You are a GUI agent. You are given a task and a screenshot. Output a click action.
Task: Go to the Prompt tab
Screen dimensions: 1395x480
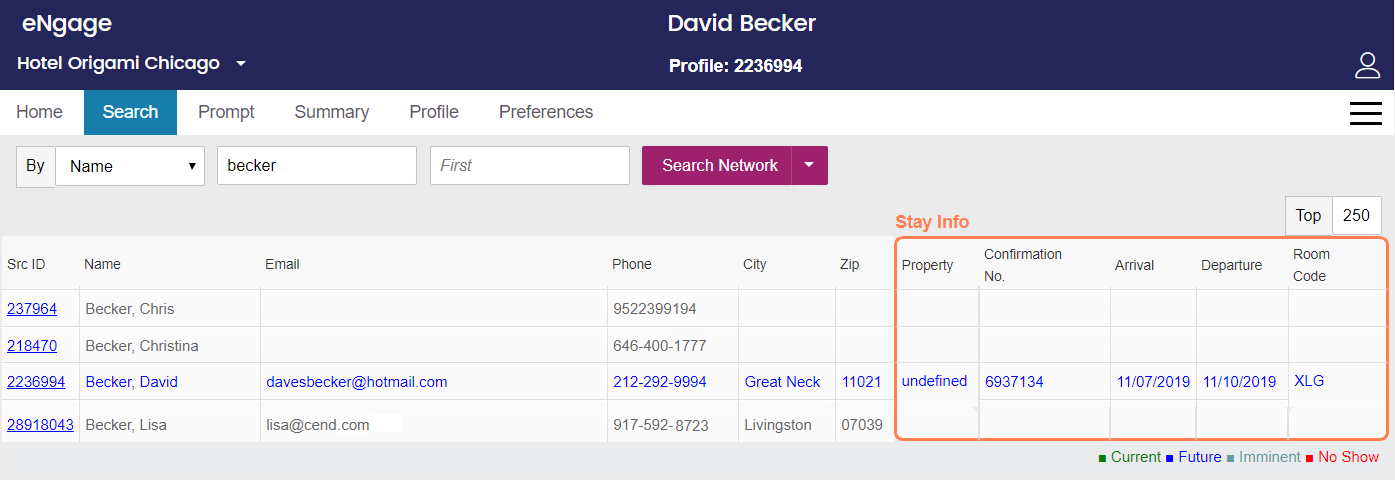226,112
